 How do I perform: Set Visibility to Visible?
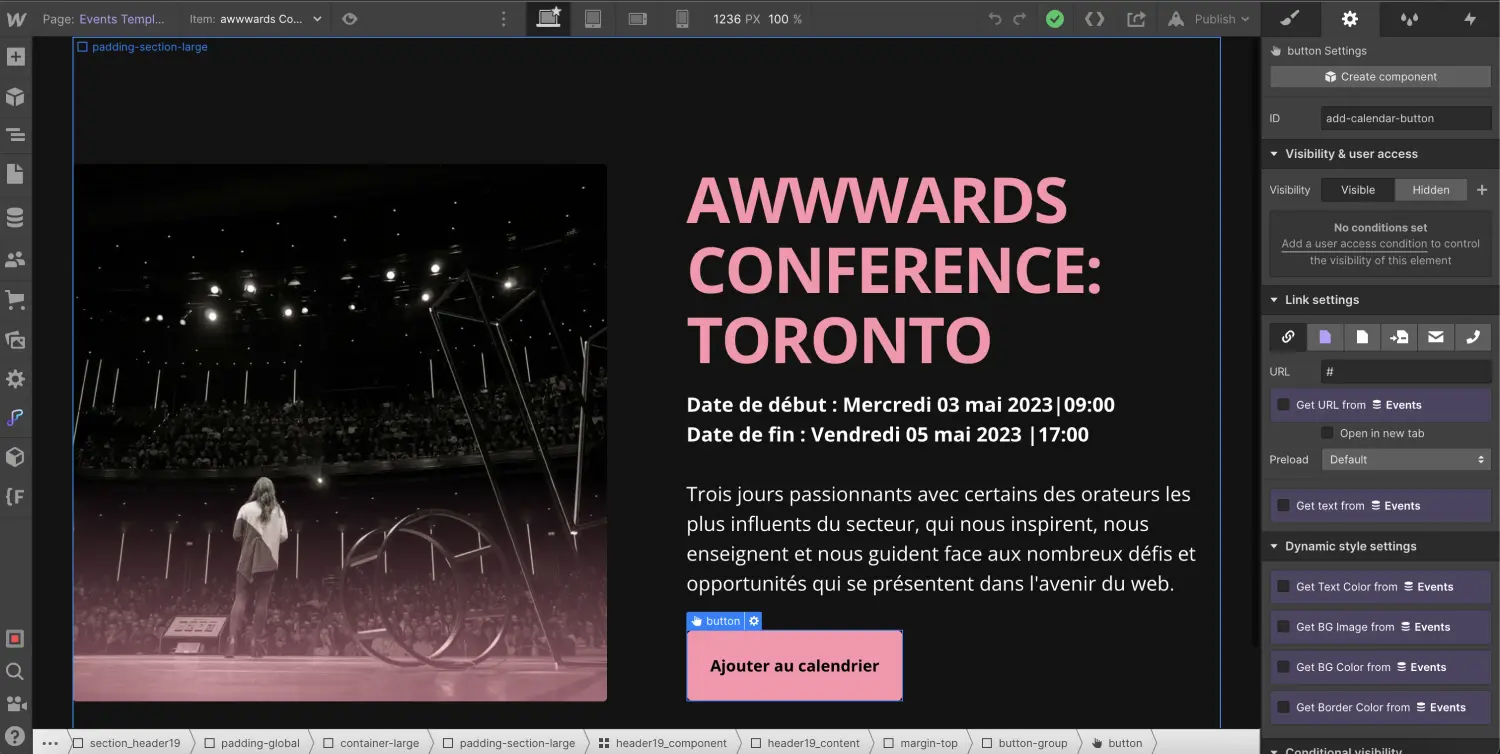(x=1358, y=190)
